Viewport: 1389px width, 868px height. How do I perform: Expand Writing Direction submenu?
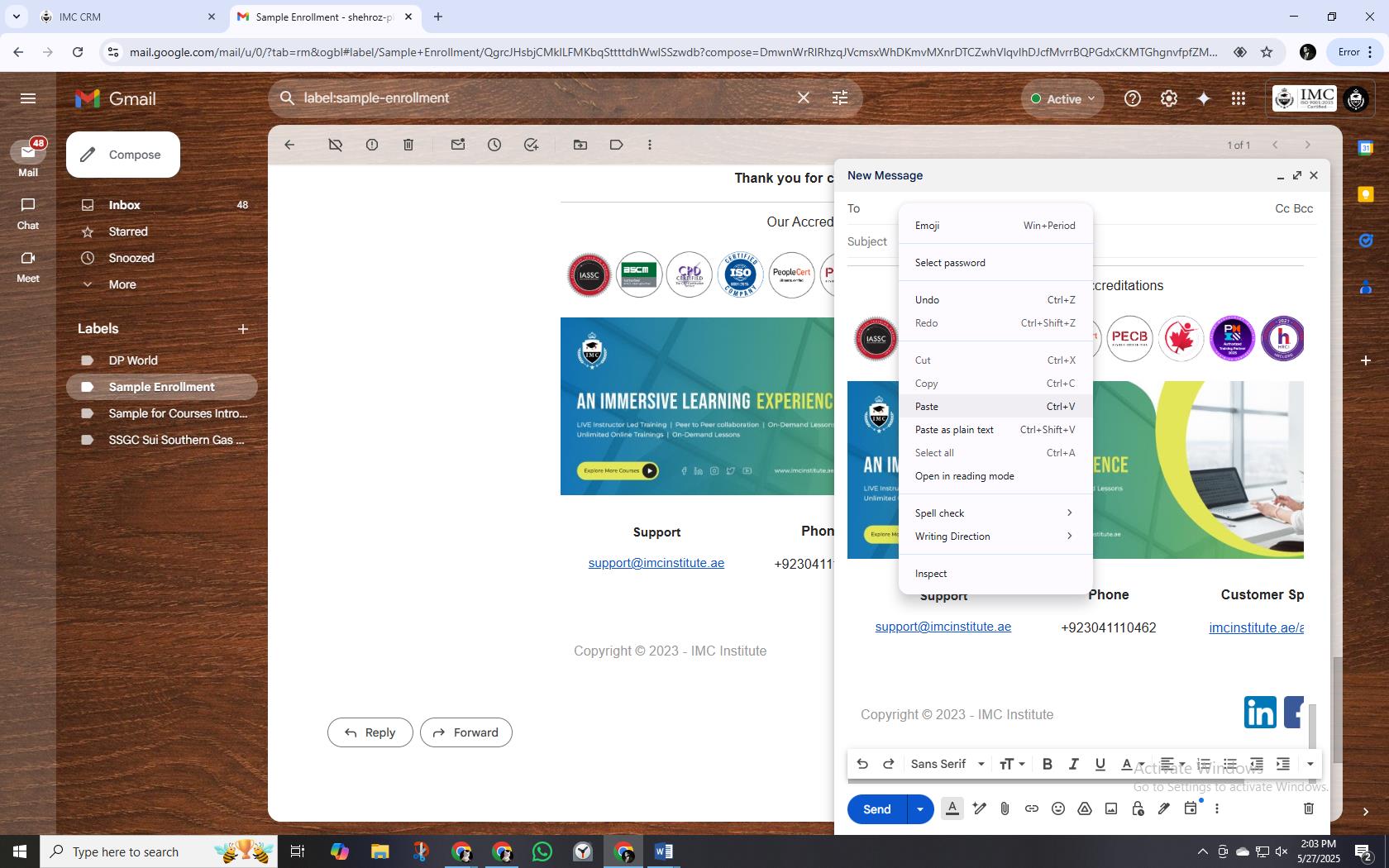pos(995,537)
